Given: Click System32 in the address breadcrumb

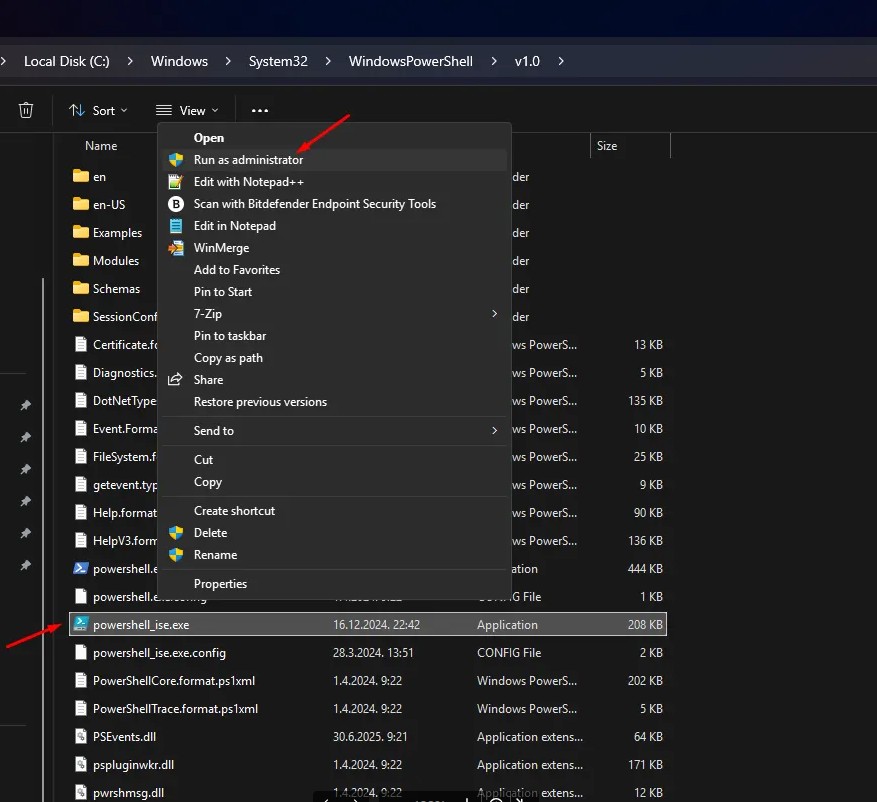Looking at the screenshot, I should tap(278, 61).
